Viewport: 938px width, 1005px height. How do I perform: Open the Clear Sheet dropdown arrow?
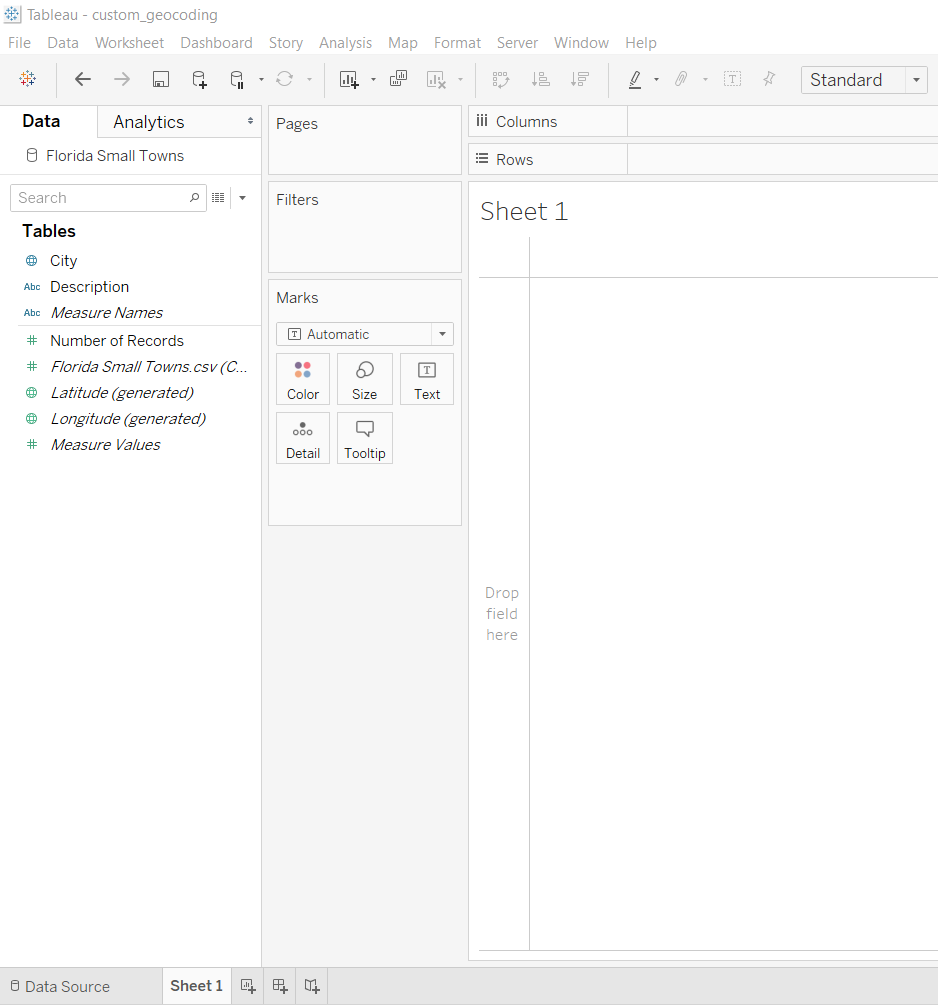(x=460, y=79)
